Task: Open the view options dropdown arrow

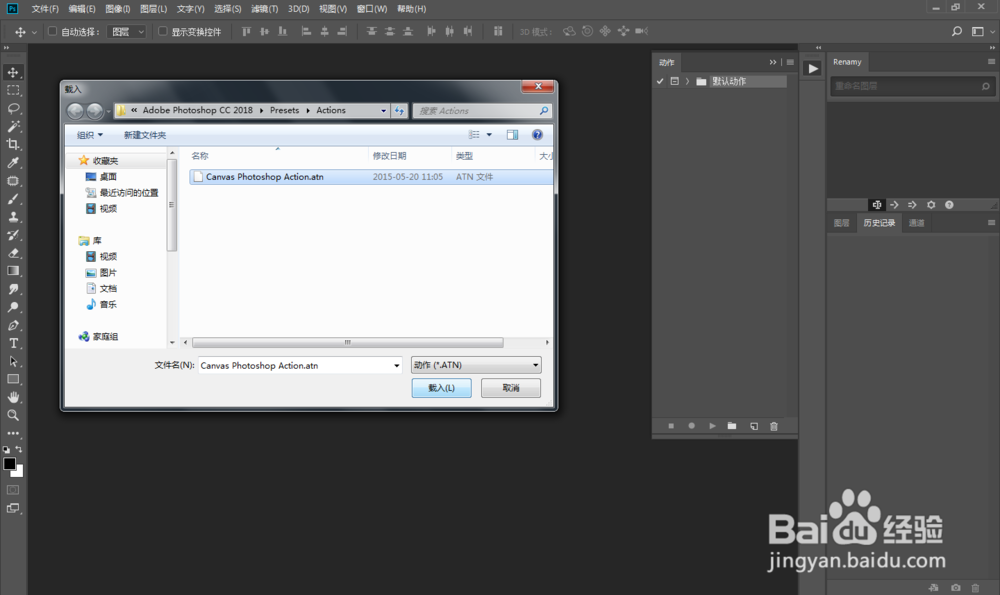Action: 489,135
